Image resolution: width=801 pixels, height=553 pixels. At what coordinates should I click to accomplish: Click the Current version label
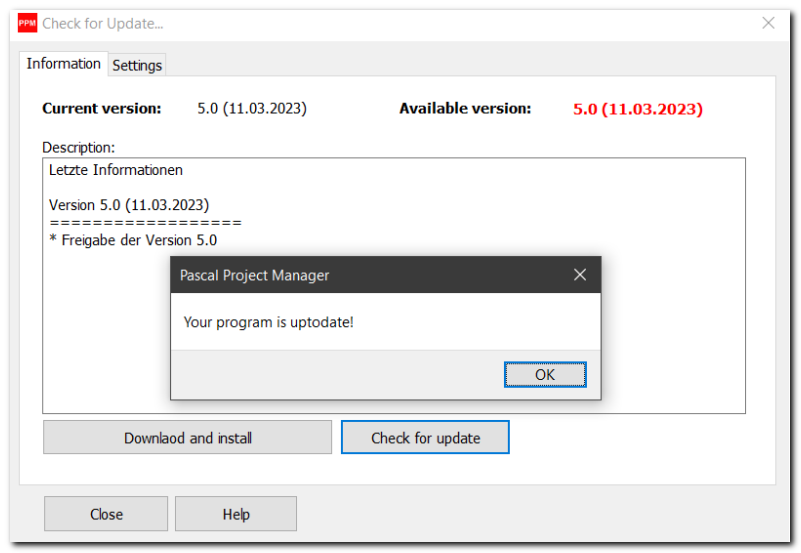coord(101,108)
